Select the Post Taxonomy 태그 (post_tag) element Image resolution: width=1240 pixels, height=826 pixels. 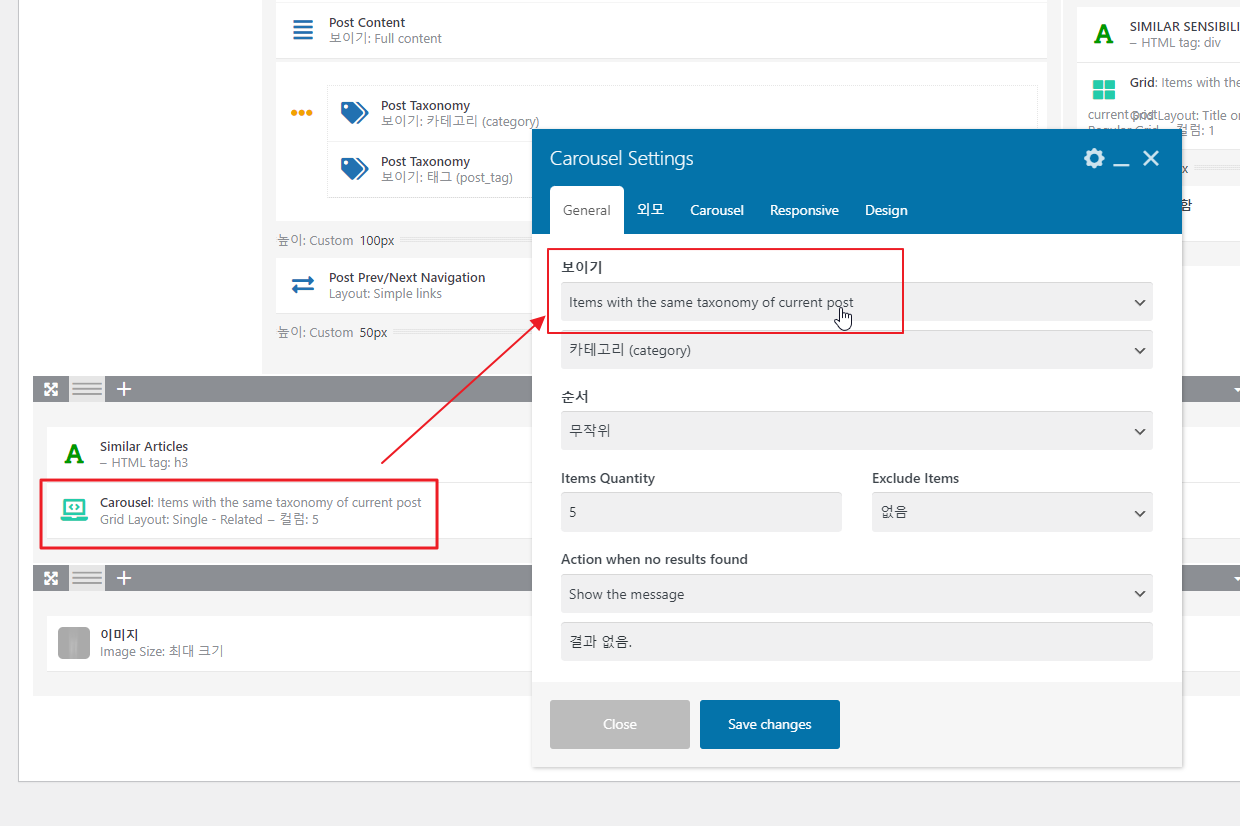pyautogui.click(x=447, y=169)
